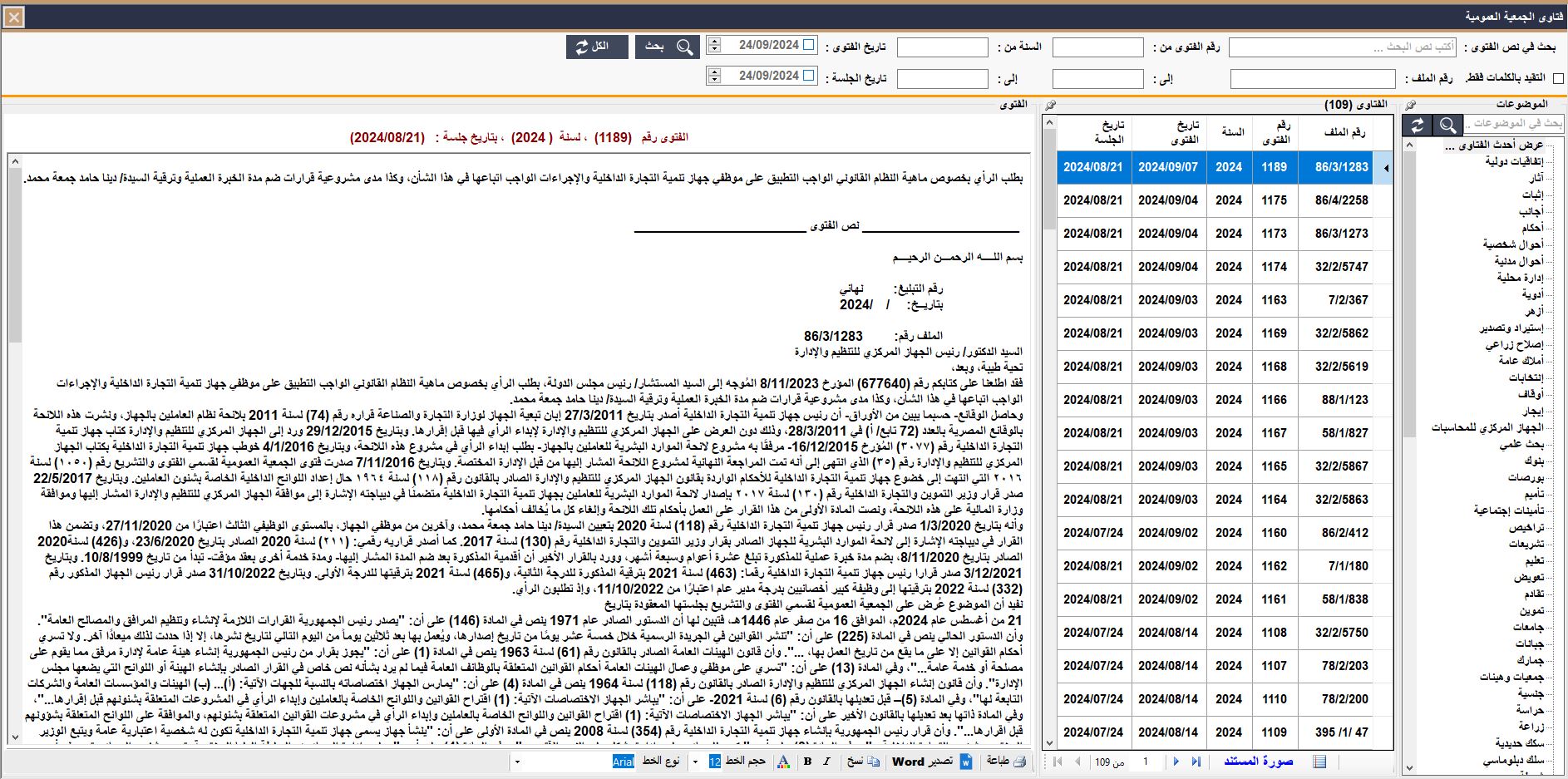Click the بحث search button
The width and height of the screenshot is (1568, 779).
pyautogui.click(x=667, y=47)
